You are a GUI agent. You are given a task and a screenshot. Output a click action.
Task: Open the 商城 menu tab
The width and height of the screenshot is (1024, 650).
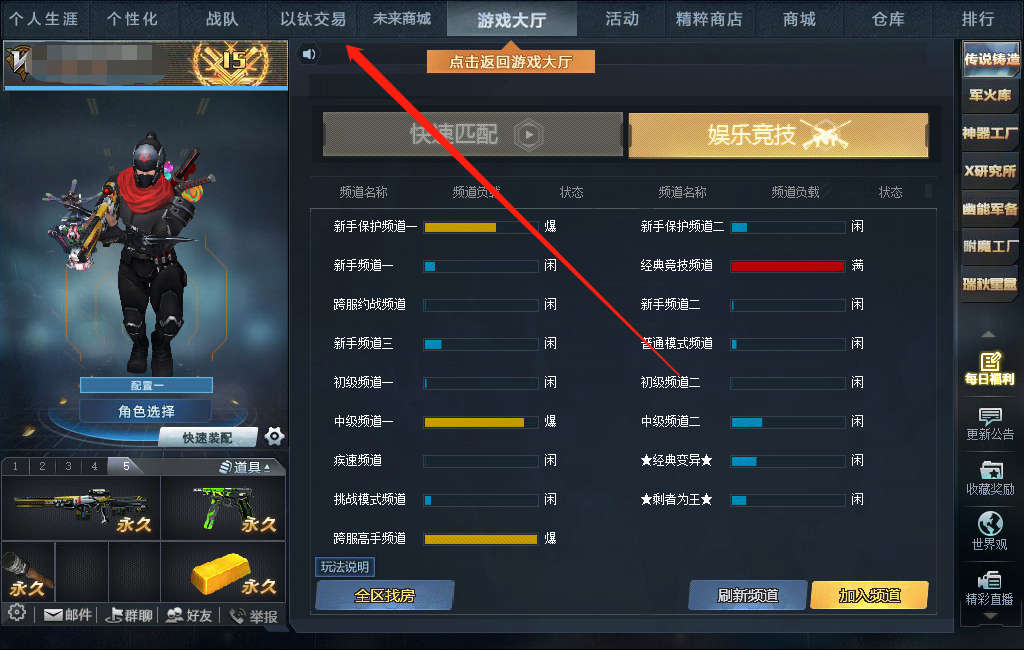[x=799, y=19]
